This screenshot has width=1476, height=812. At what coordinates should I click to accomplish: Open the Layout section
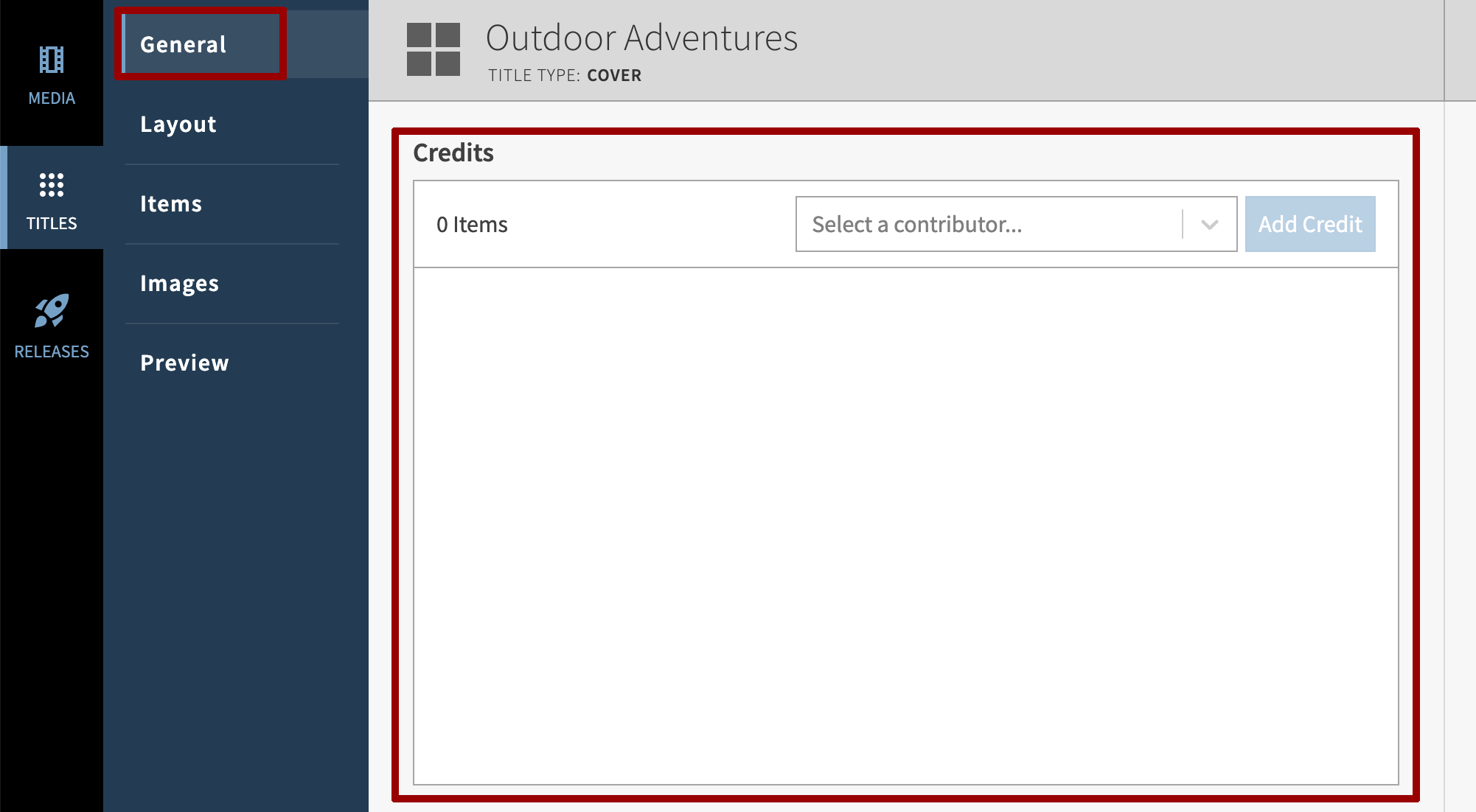178,124
